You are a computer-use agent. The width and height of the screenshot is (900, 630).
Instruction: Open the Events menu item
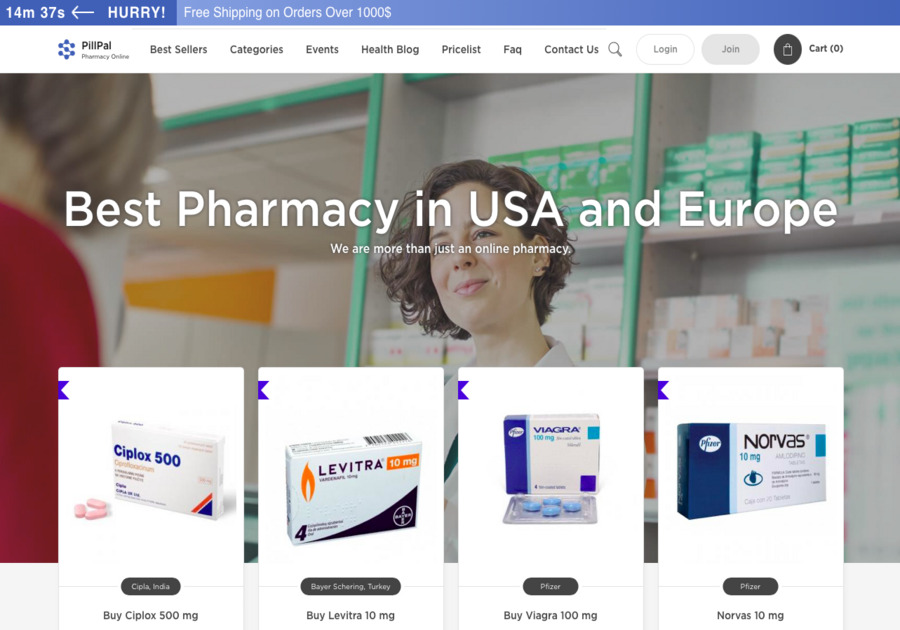tap(322, 49)
